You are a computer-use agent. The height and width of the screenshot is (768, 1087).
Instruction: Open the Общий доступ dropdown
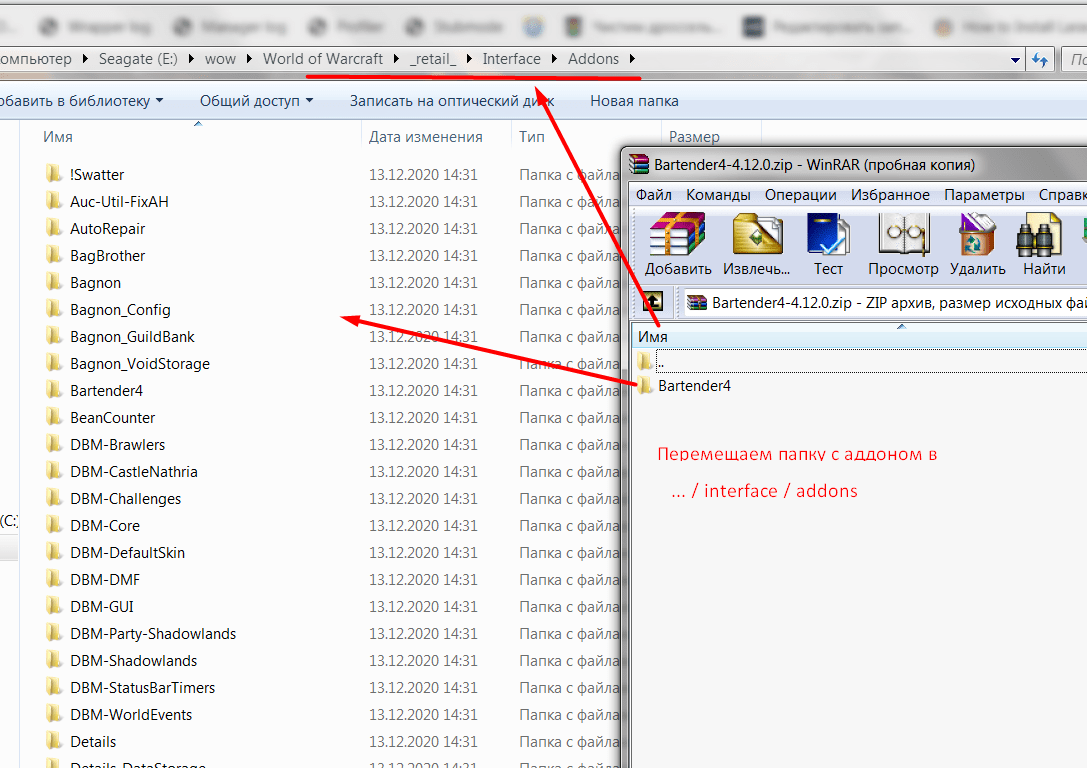pos(256,101)
